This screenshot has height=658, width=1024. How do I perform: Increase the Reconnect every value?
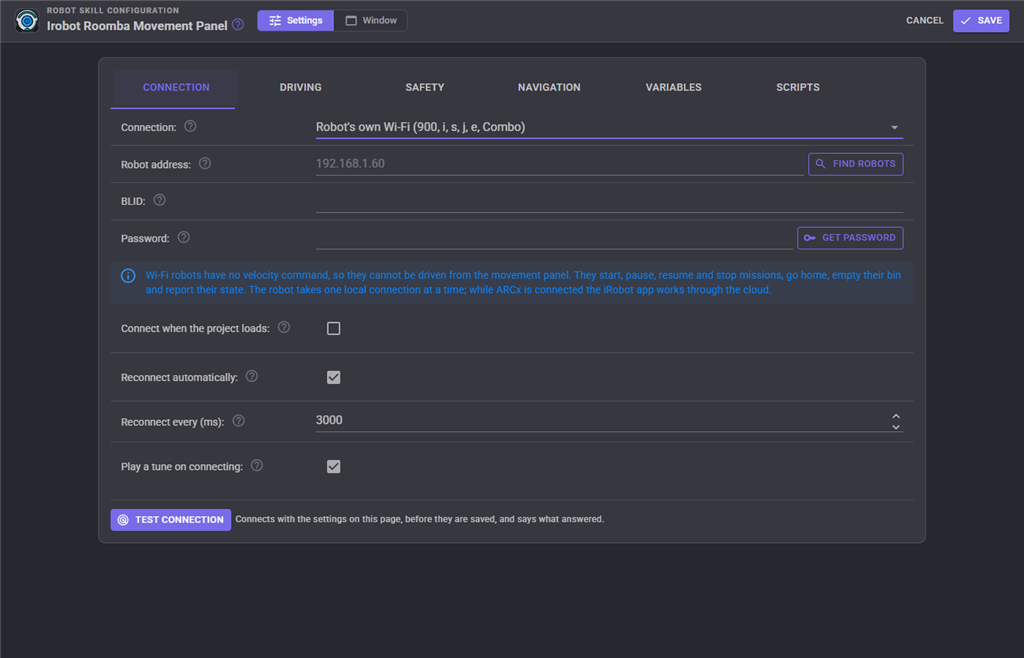coord(896,416)
